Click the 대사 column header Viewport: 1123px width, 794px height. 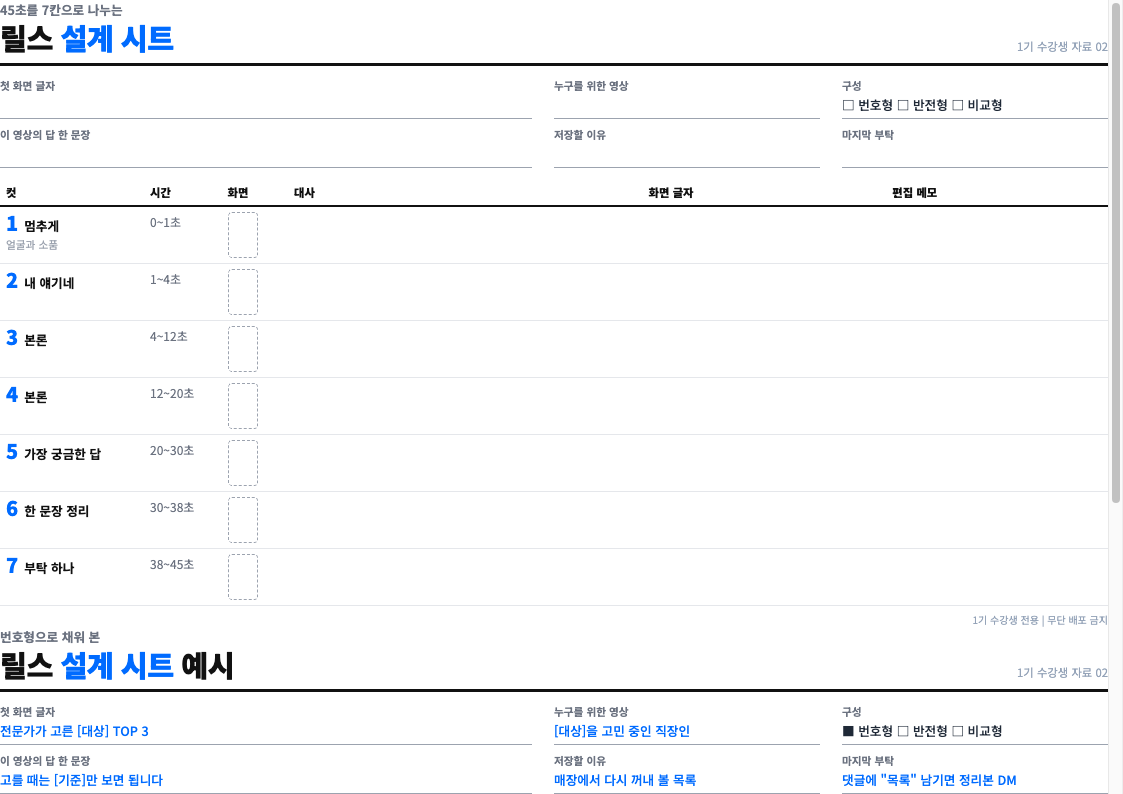304,193
